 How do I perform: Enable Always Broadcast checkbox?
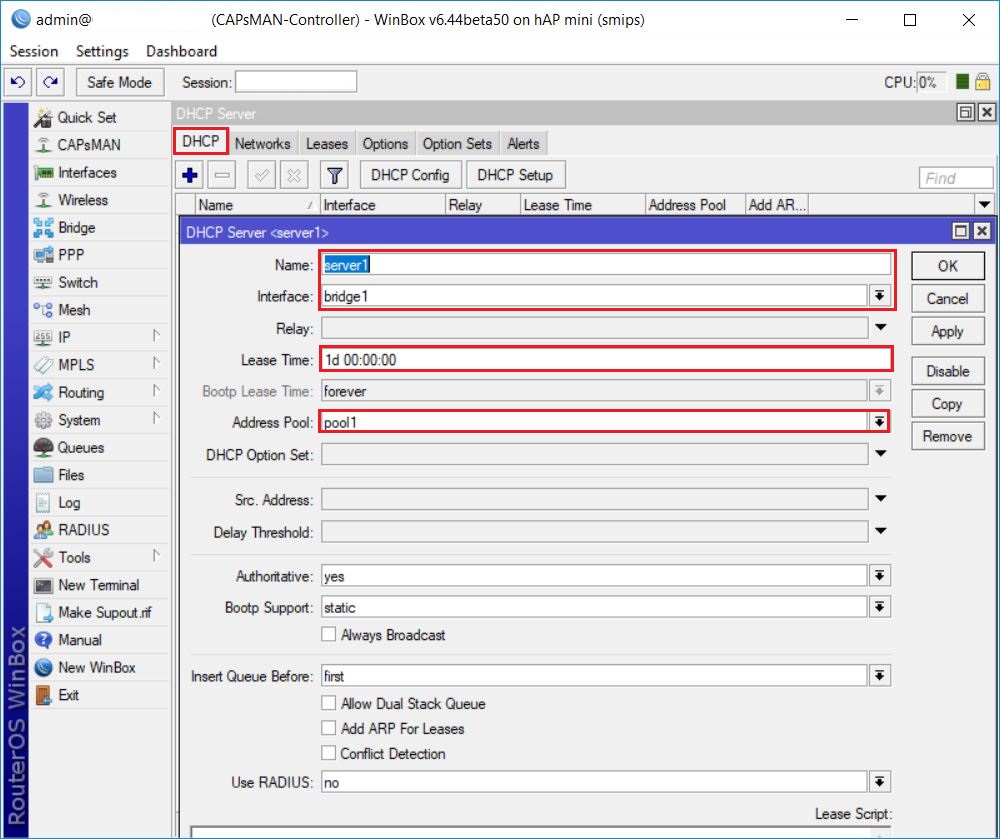tap(328, 634)
